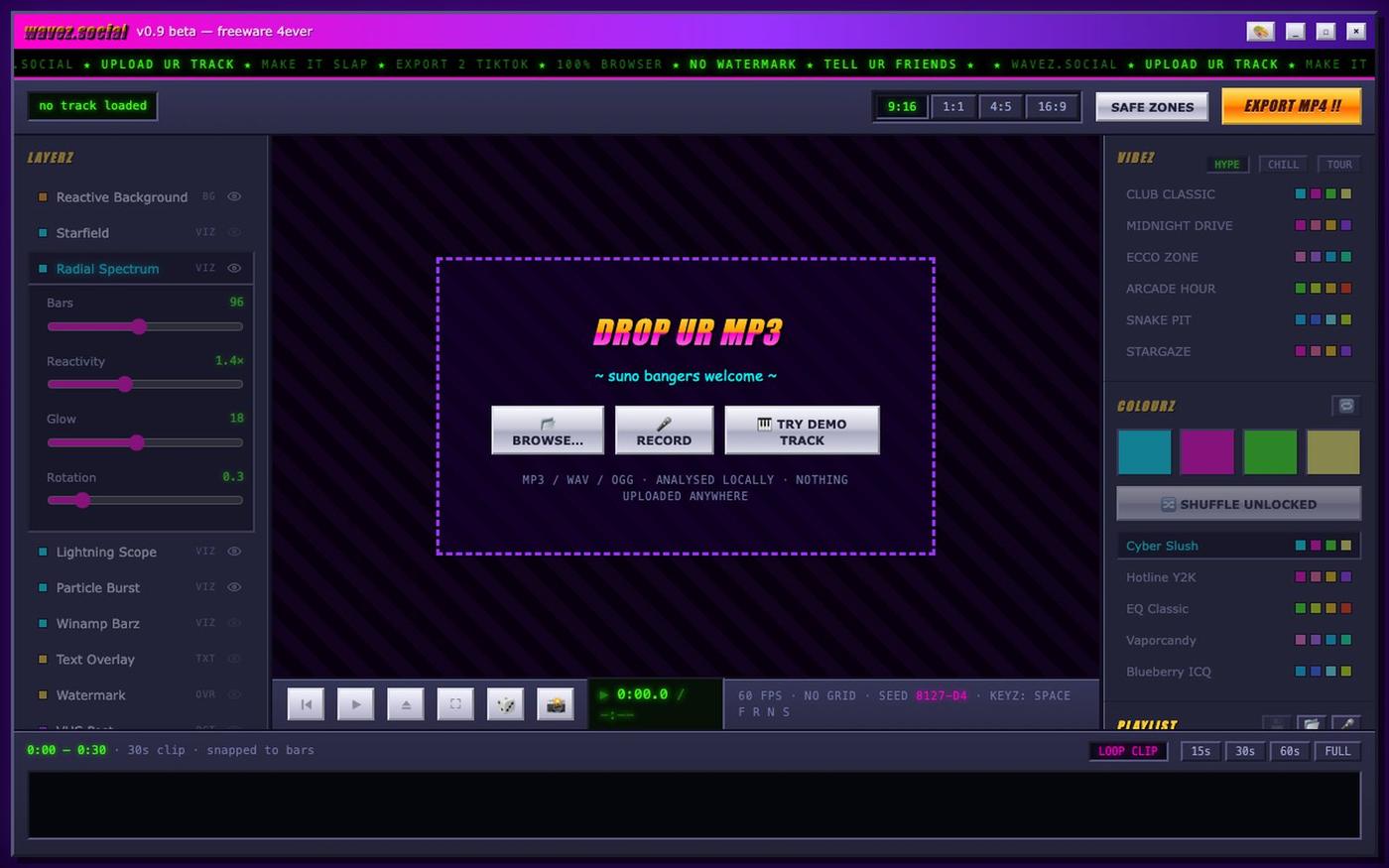The height and width of the screenshot is (868, 1389).
Task: Click the Bars slider track
Action: (x=145, y=326)
